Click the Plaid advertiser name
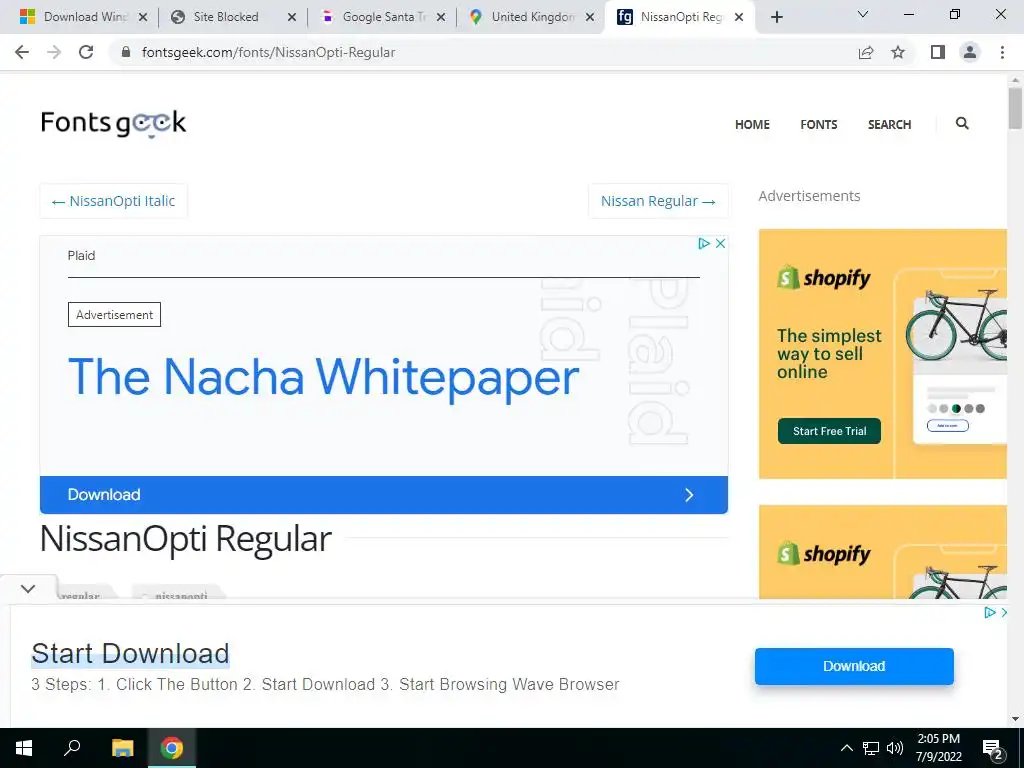This screenshot has height=768, width=1024. [82, 255]
